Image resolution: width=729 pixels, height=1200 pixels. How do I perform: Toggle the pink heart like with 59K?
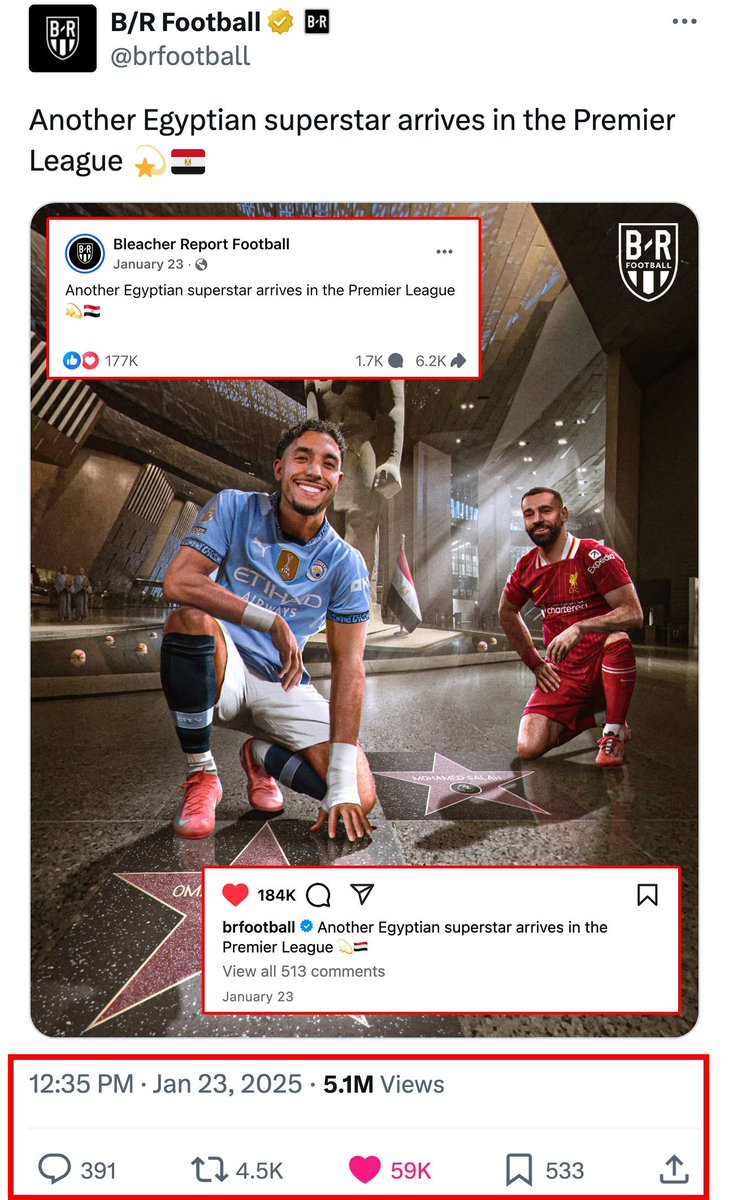[x=389, y=1169]
